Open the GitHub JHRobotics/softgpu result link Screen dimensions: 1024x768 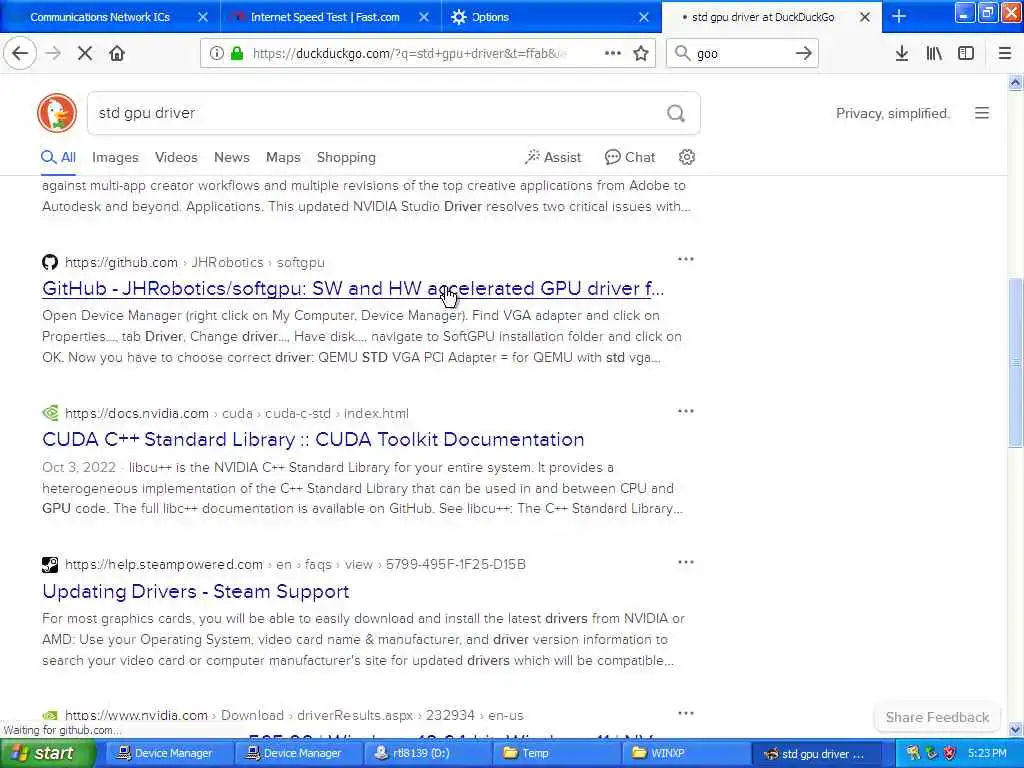353,289
